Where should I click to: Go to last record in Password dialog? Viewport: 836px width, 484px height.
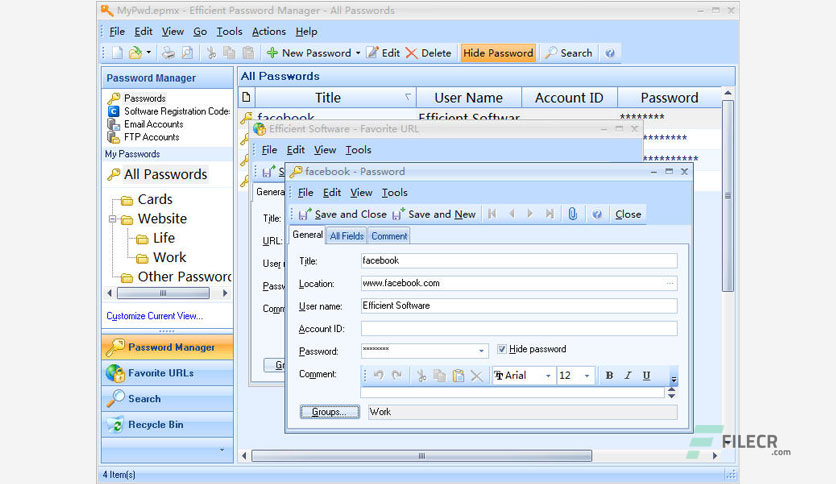coord(549,214)
